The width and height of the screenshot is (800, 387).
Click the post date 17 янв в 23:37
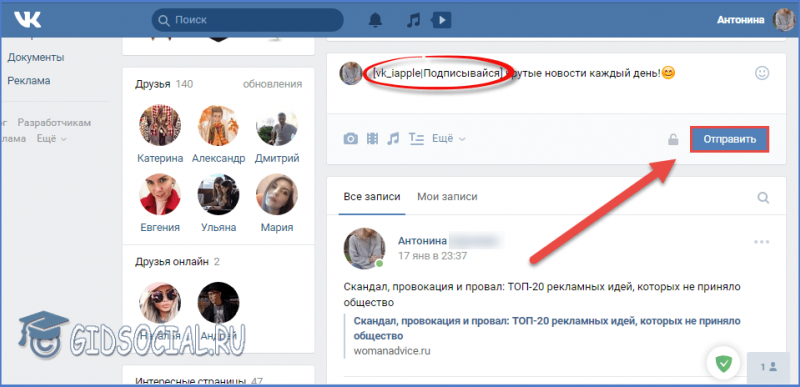click(x=433, y=255)
